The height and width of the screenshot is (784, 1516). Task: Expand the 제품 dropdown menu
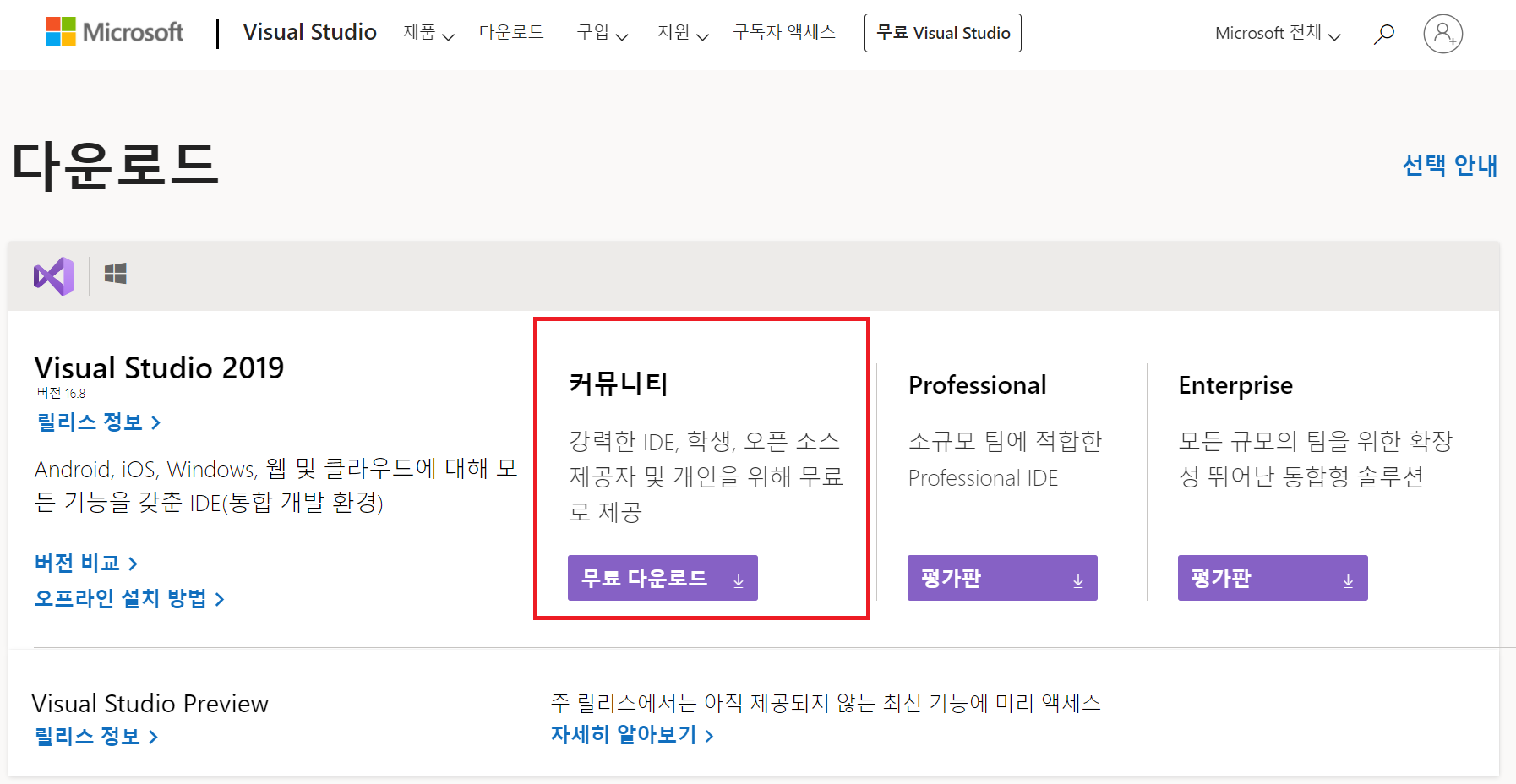(x=428, y=33)
